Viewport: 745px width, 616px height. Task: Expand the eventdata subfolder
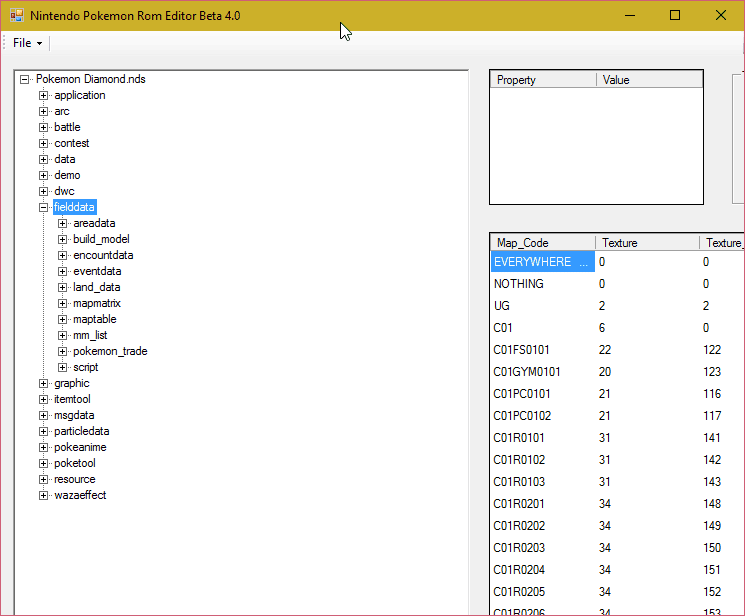62,271
